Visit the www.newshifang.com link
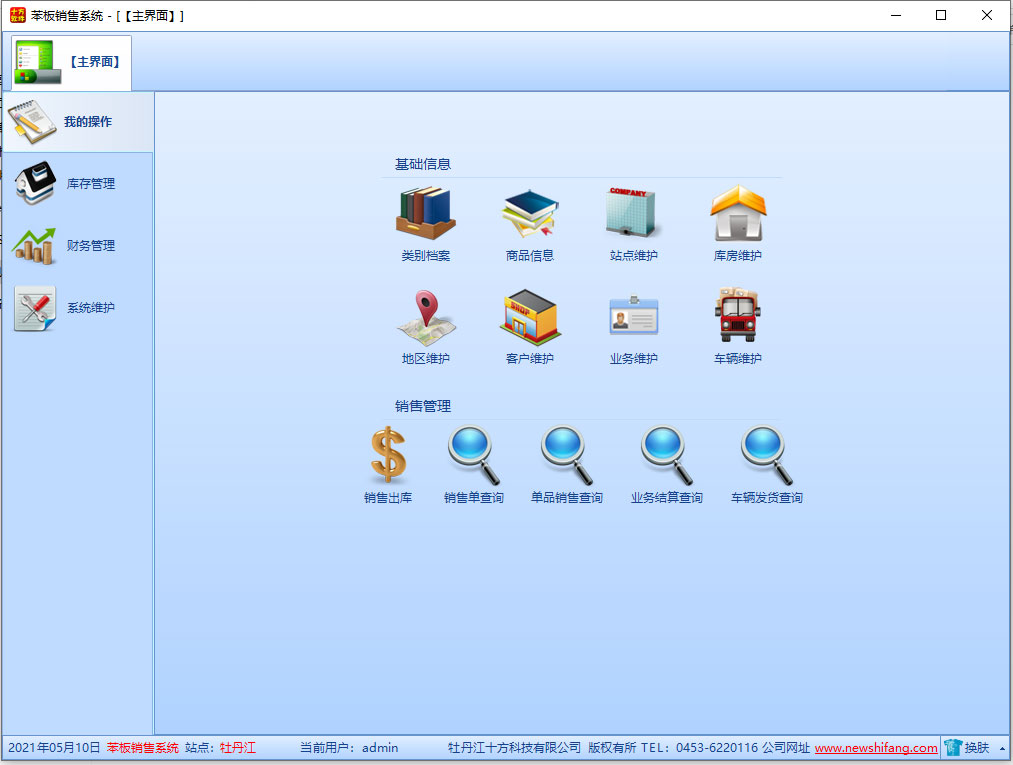This screenshot has height=765, width=1013. pos(876,748)
